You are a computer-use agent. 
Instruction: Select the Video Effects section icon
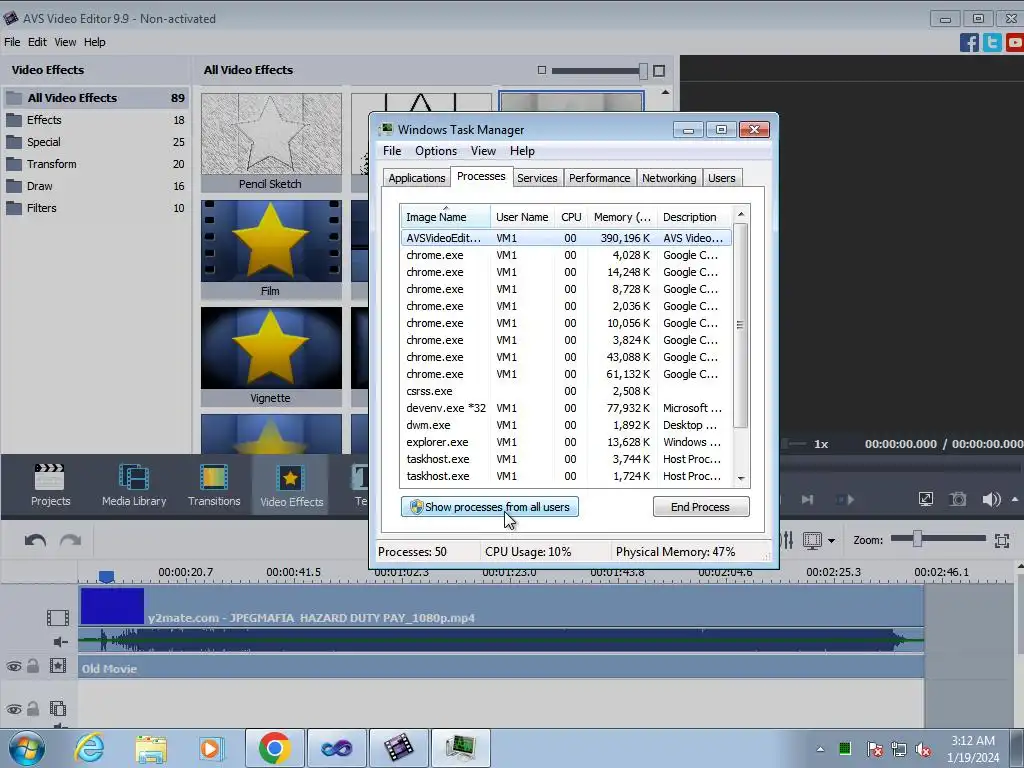tap(291, 485)
